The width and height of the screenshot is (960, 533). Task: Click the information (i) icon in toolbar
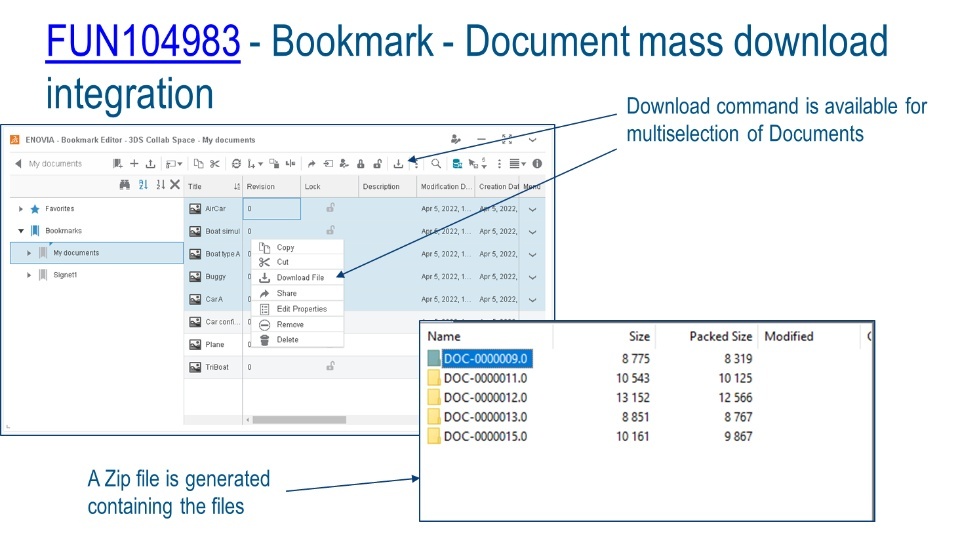(x=537, y=163)
